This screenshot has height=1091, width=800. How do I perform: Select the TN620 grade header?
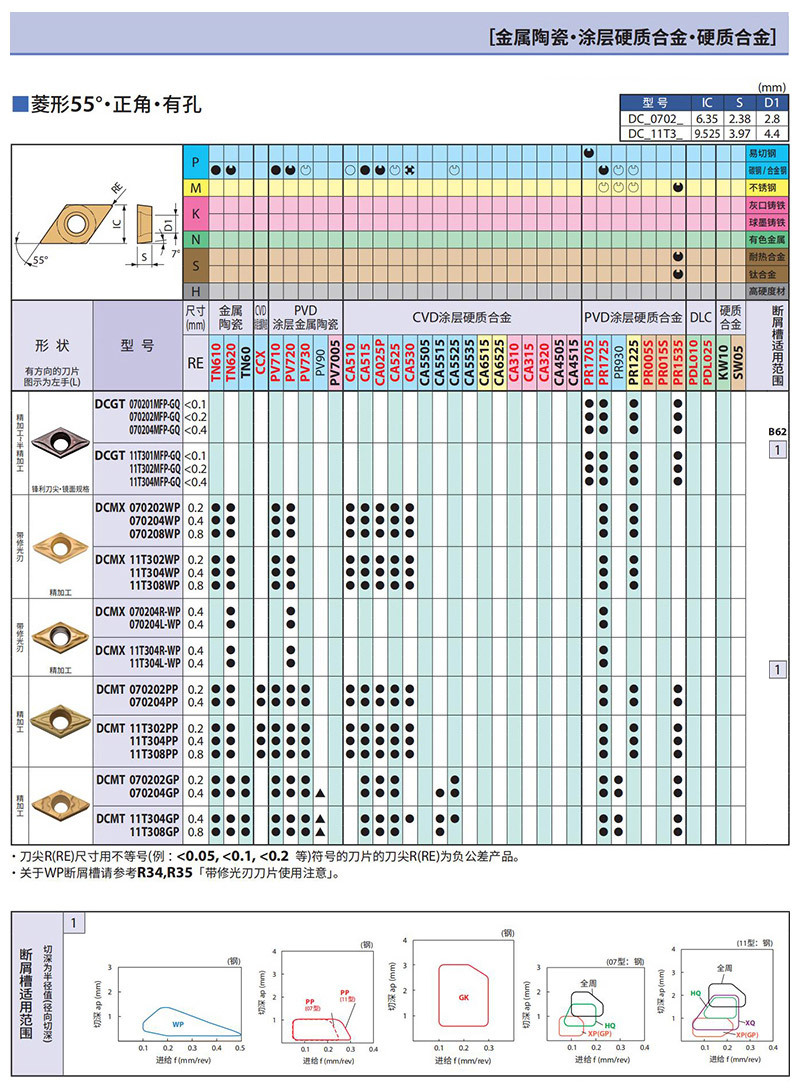click(231, 362)
